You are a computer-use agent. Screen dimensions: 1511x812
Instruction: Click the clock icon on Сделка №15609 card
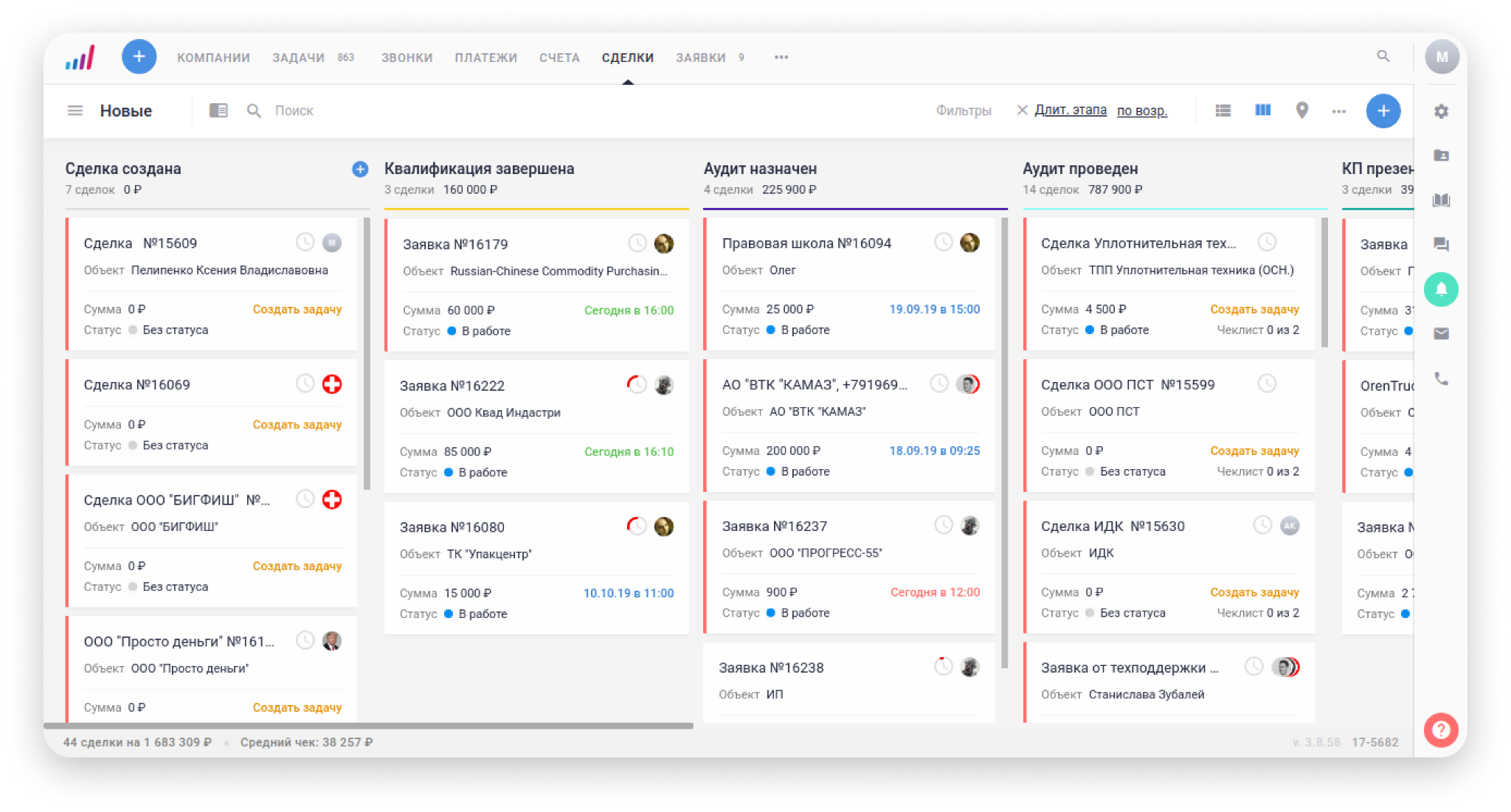305,242
